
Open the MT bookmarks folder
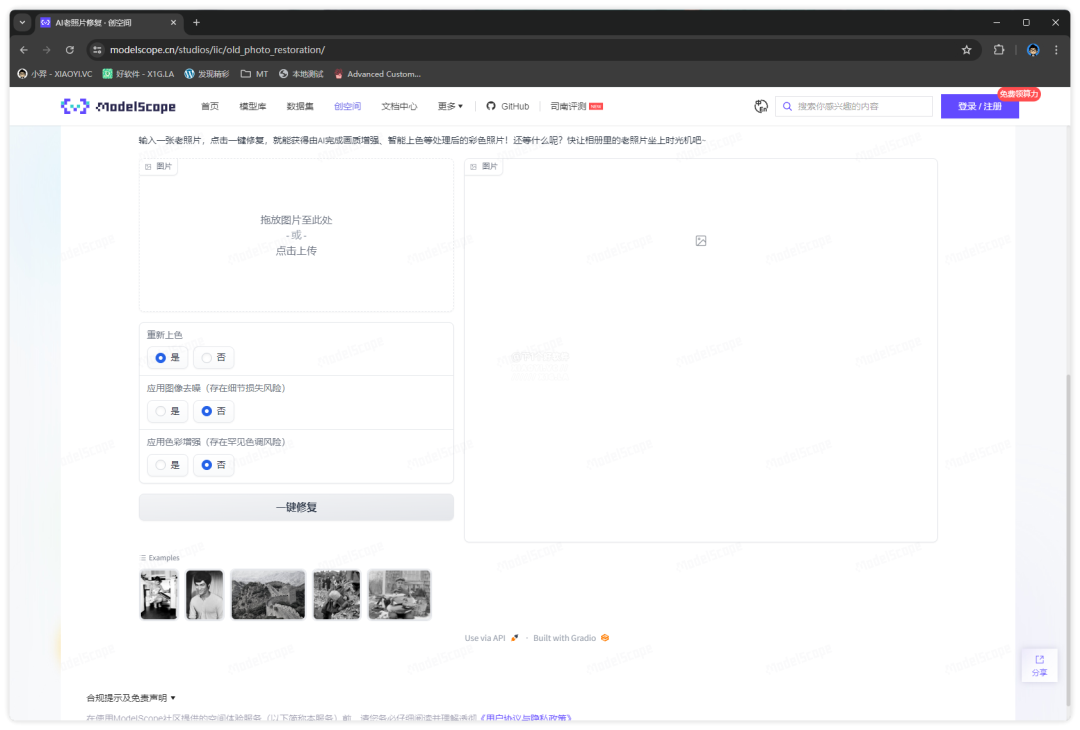click(x=254, y=74)
